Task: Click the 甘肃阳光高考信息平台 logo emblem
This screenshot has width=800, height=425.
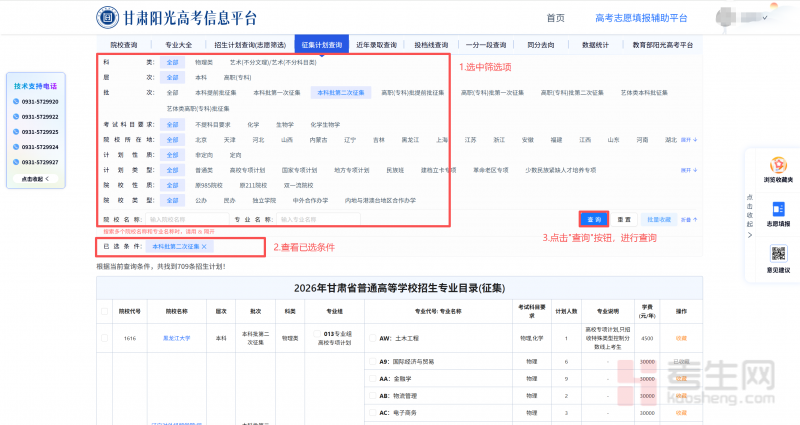Action: (x=107, y=17)
